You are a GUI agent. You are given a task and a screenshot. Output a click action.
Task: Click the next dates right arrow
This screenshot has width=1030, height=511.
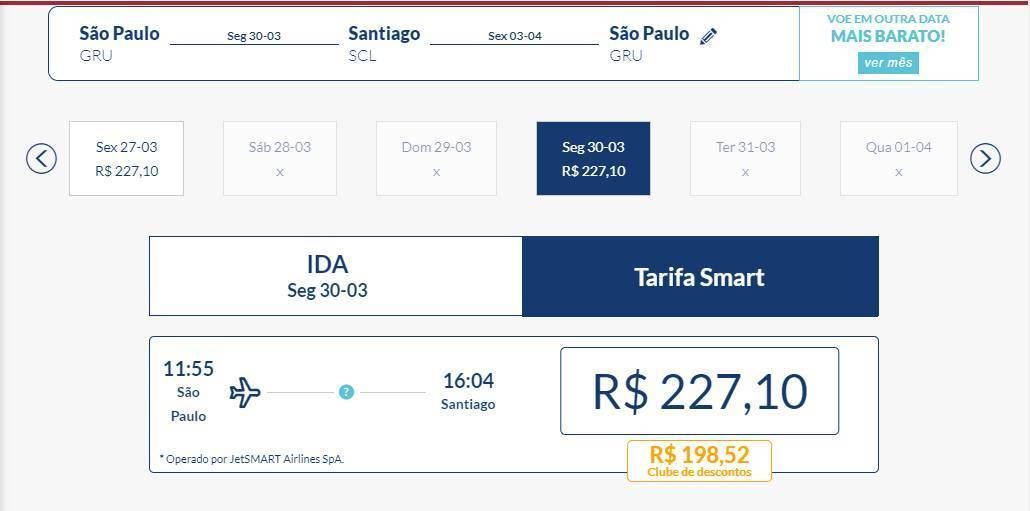coord(985,159)
